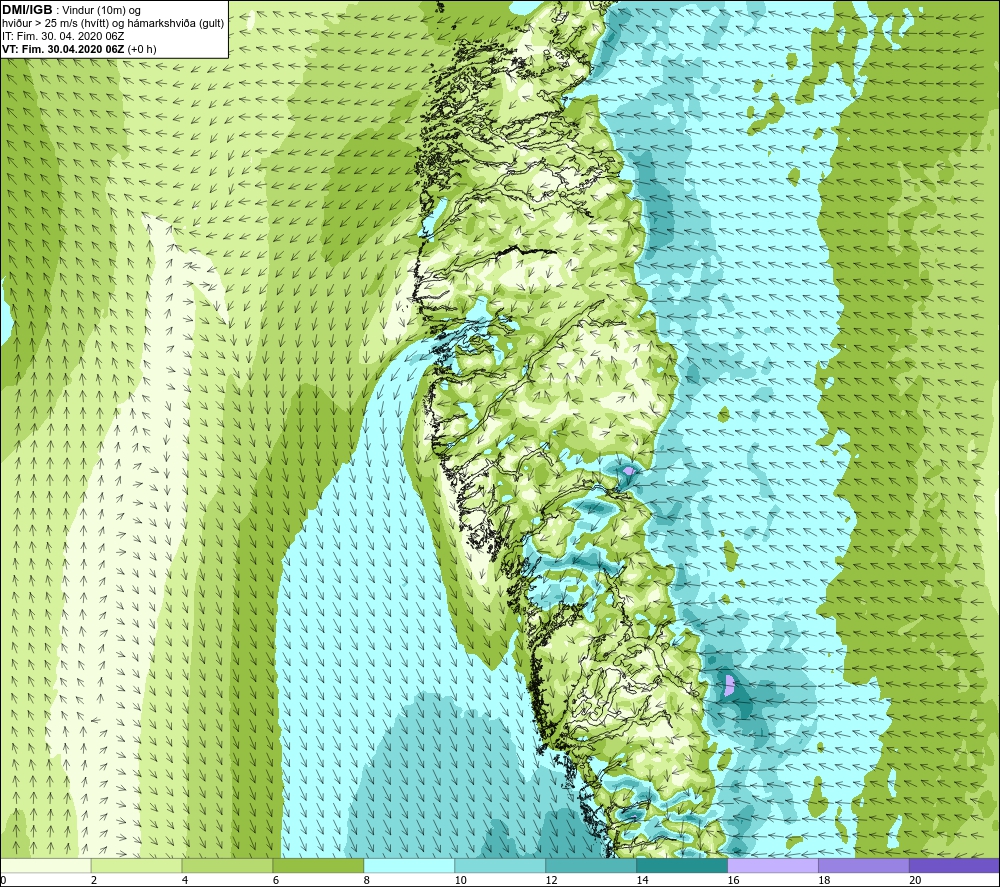Click the 12–14 m/s teal legend swatch
Screen dimensions: 1000x887
[x=591, y=865]
